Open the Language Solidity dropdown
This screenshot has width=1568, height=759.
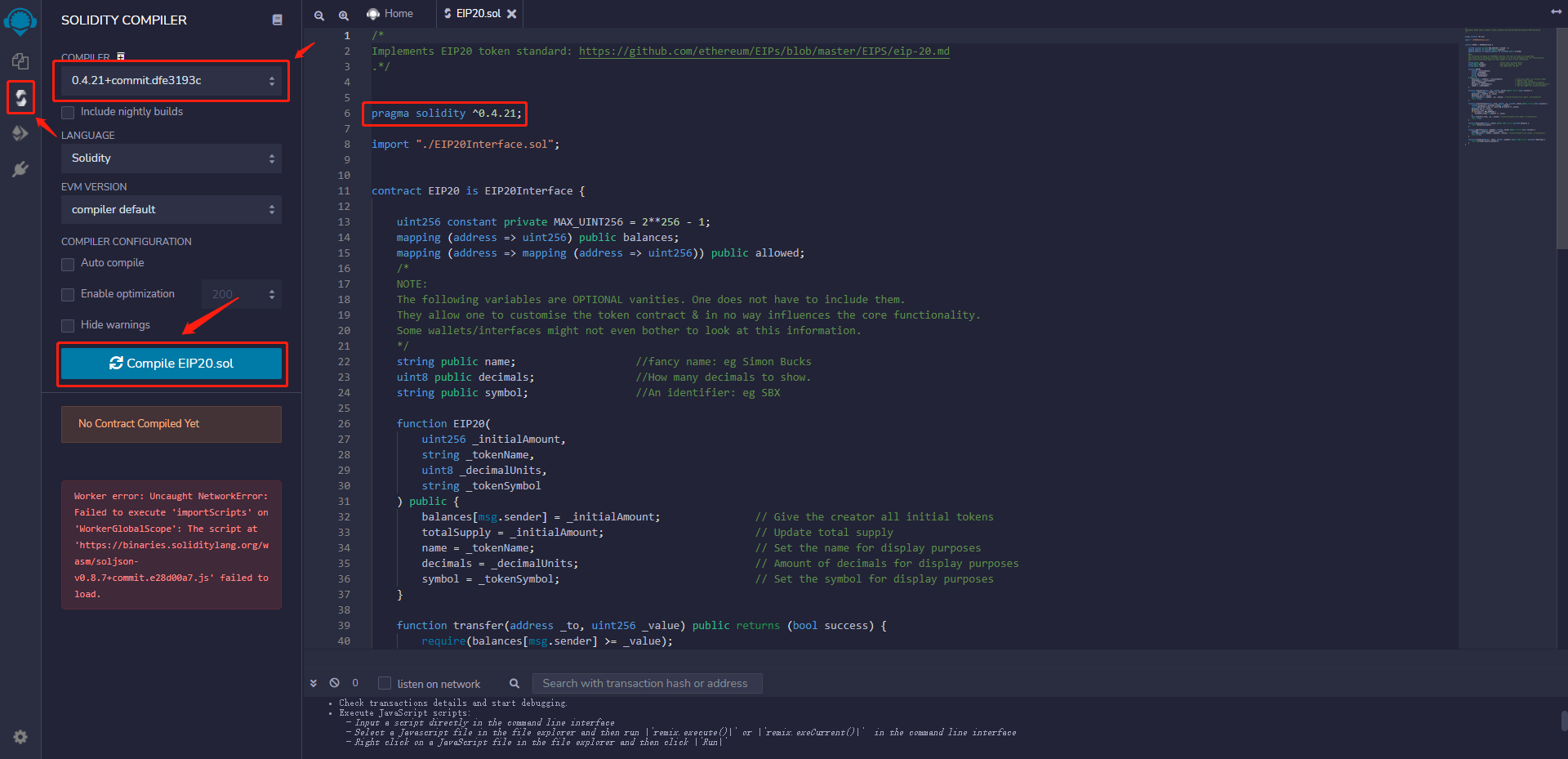click(171, 158)
